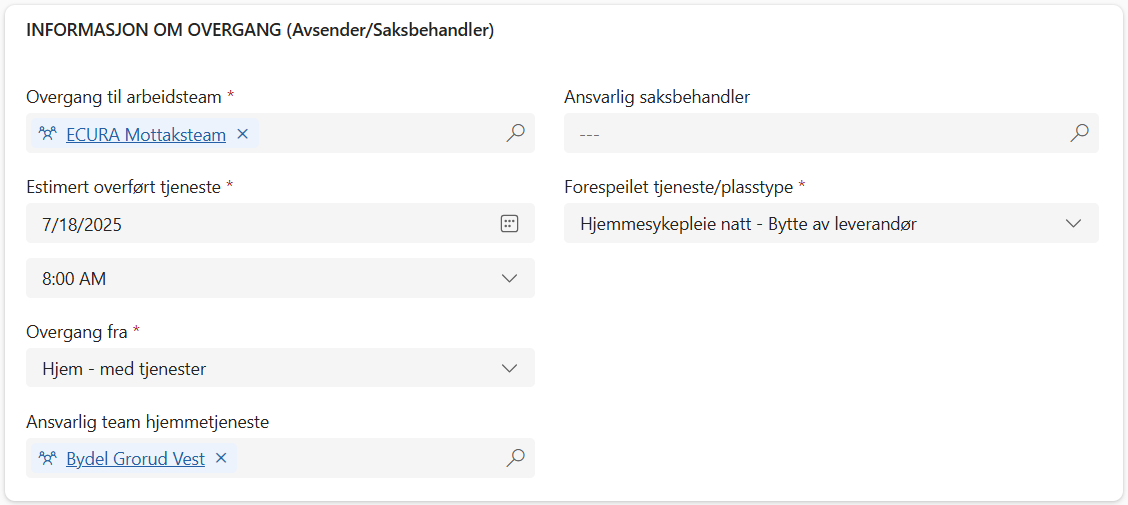Expand the 8:00 AM time dropdown
Screen dimensions: 1128x505
click(x=509, y=278)
